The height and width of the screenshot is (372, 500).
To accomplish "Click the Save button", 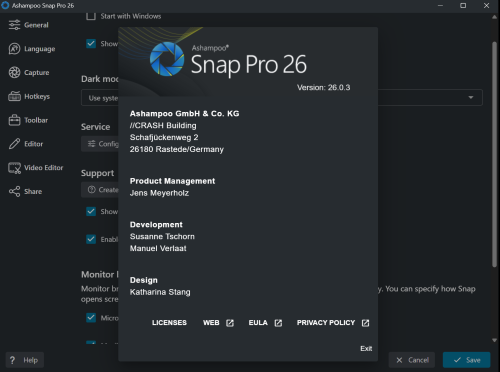I will point(467,360).
